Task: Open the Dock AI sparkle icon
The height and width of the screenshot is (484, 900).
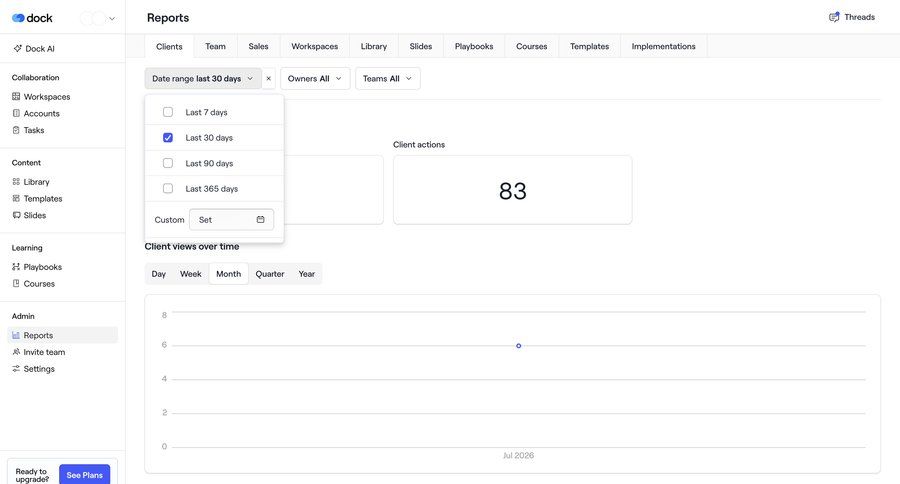Action: (x=17, y=49)
